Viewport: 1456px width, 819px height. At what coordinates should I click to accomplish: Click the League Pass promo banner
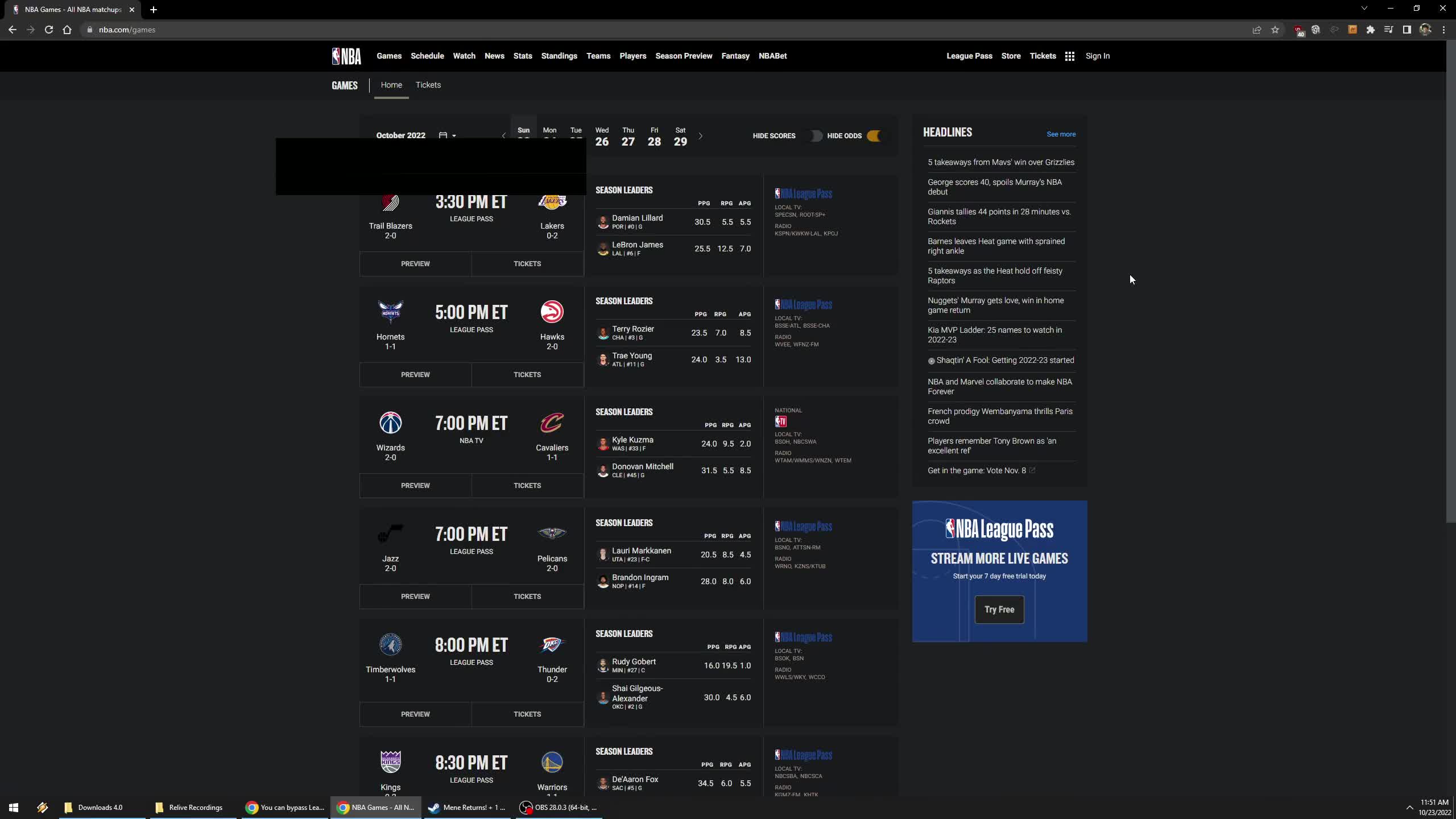pyautogui.click(x=999, y=571)
